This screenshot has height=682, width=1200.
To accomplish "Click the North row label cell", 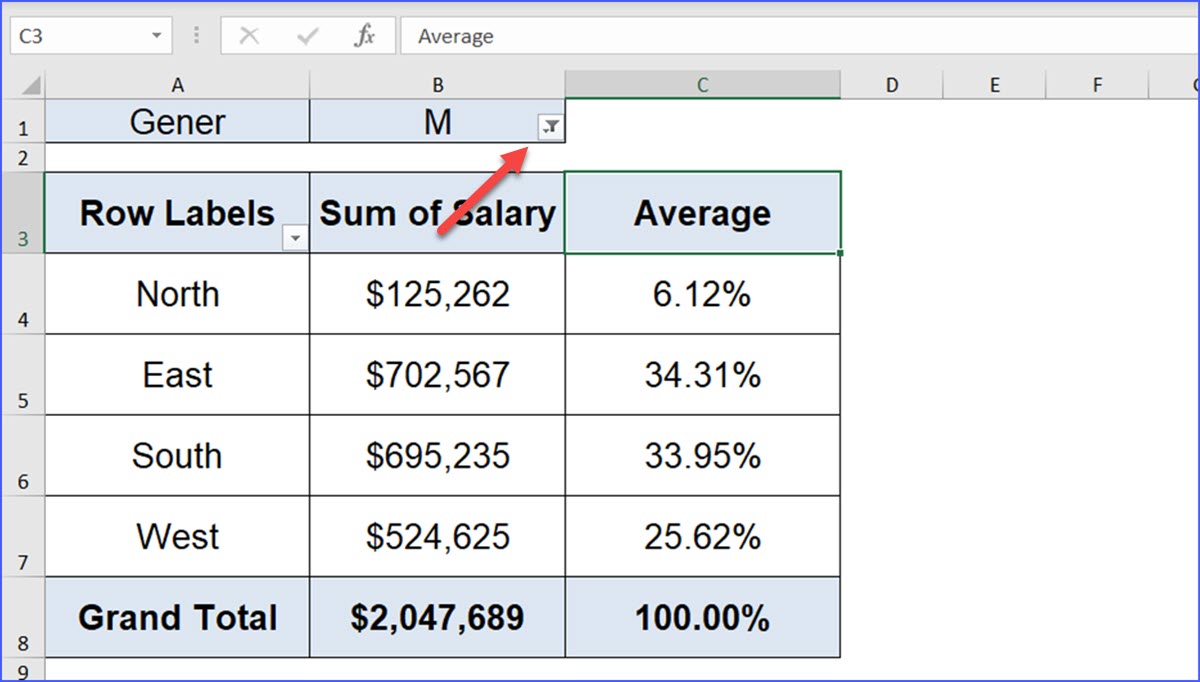I will click(177, 294).
